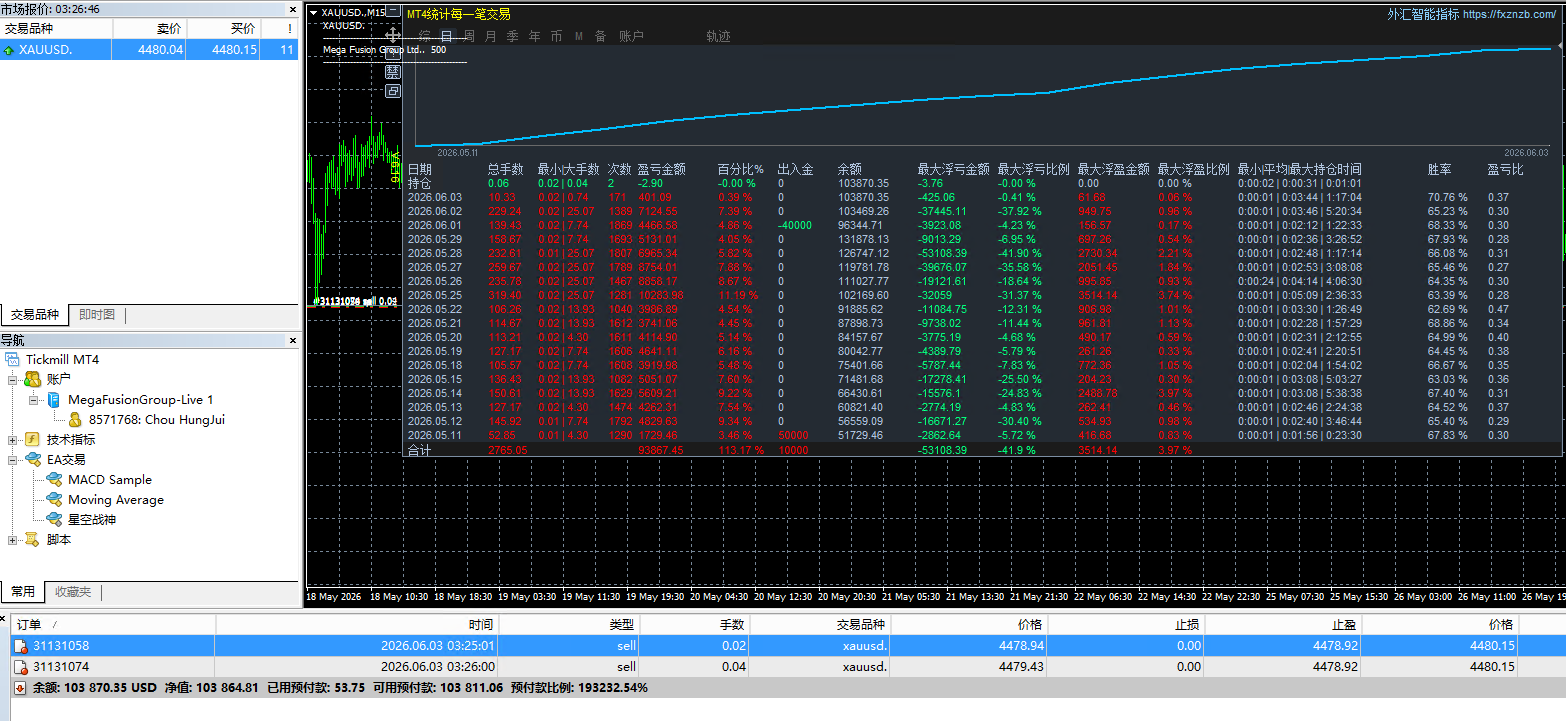Expand the 技术指标 tree node
The height and width of the screenshot is (721, 1566).
[x=12, y=440]
